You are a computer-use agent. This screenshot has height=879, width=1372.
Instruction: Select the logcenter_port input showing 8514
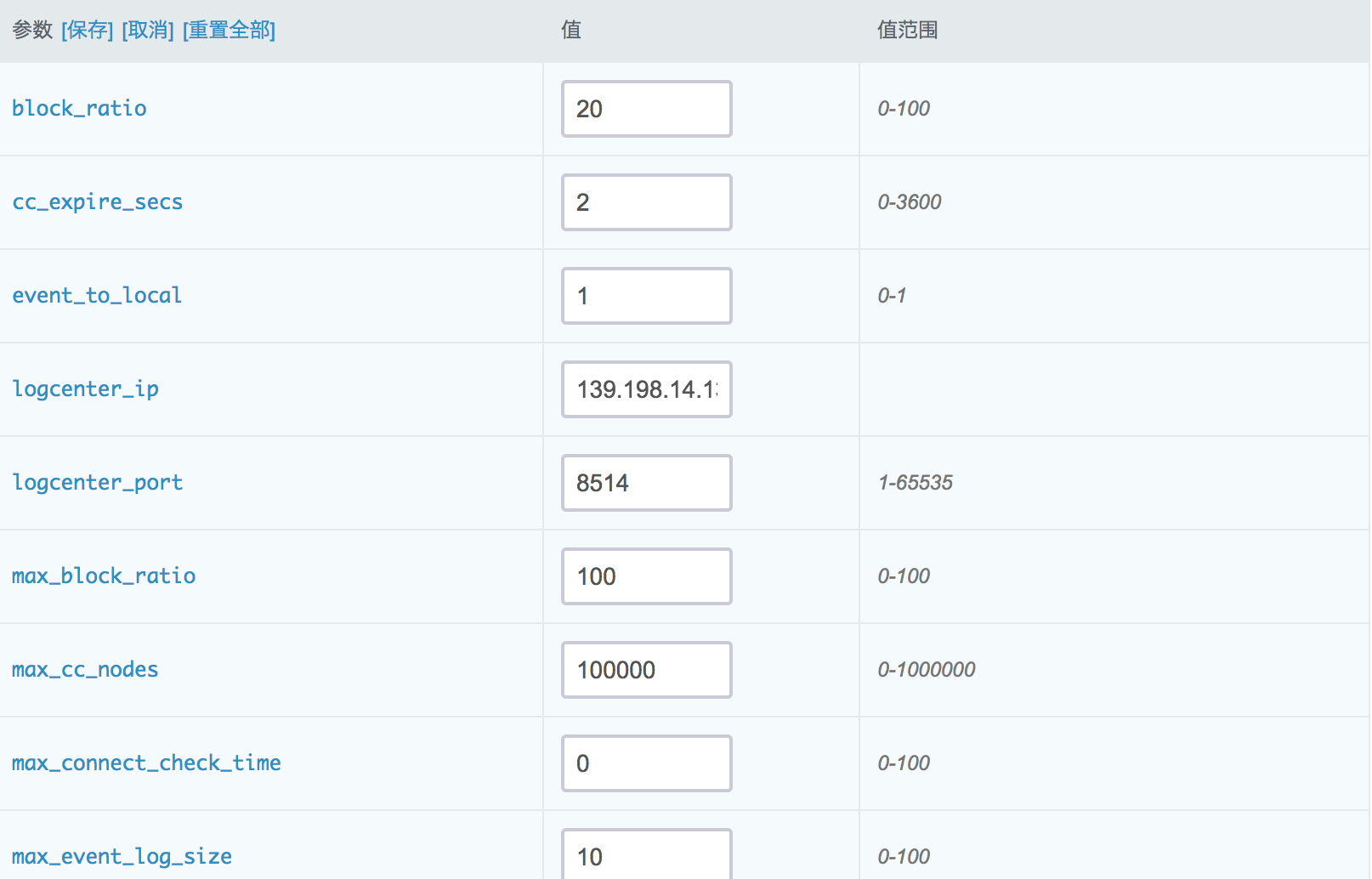[x=646, y=483]
